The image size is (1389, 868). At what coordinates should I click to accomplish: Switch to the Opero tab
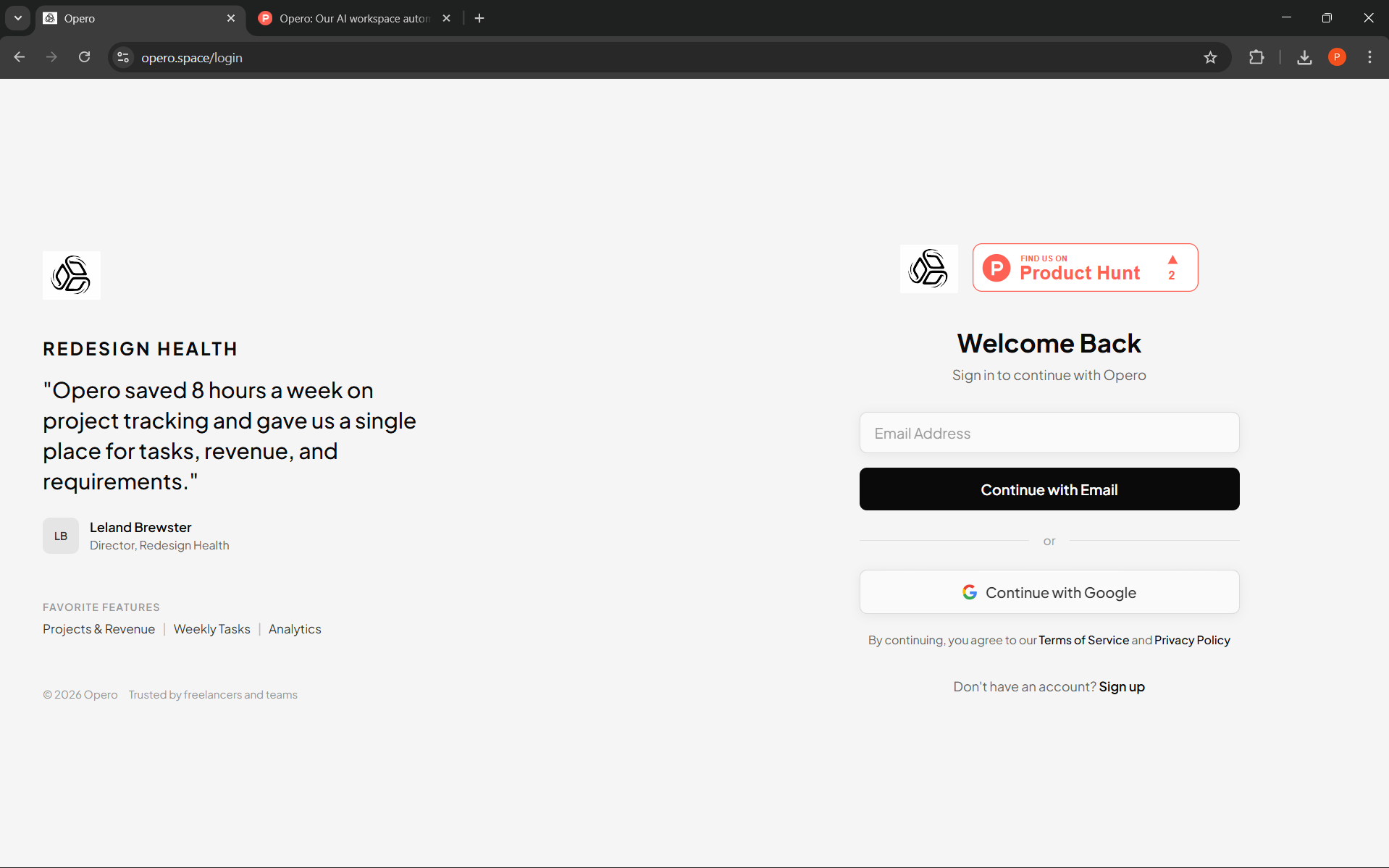tap(140, 19)
